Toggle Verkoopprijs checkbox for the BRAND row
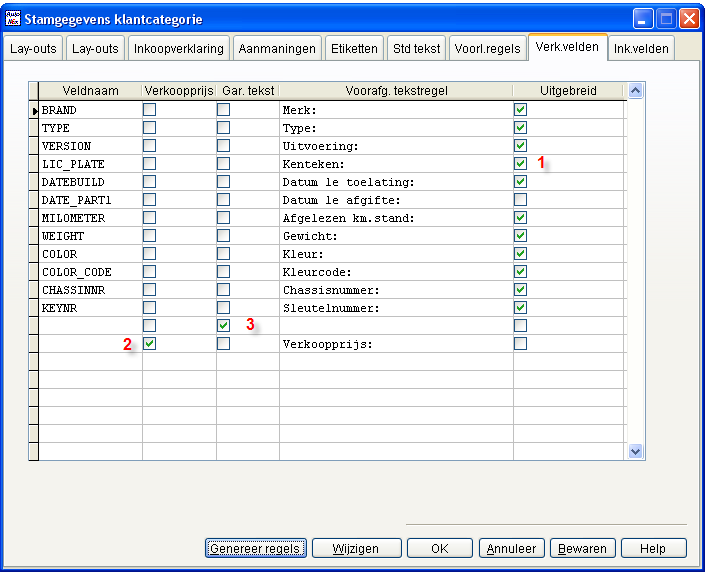This screenshot has width=707, height=575. point(149,110)
